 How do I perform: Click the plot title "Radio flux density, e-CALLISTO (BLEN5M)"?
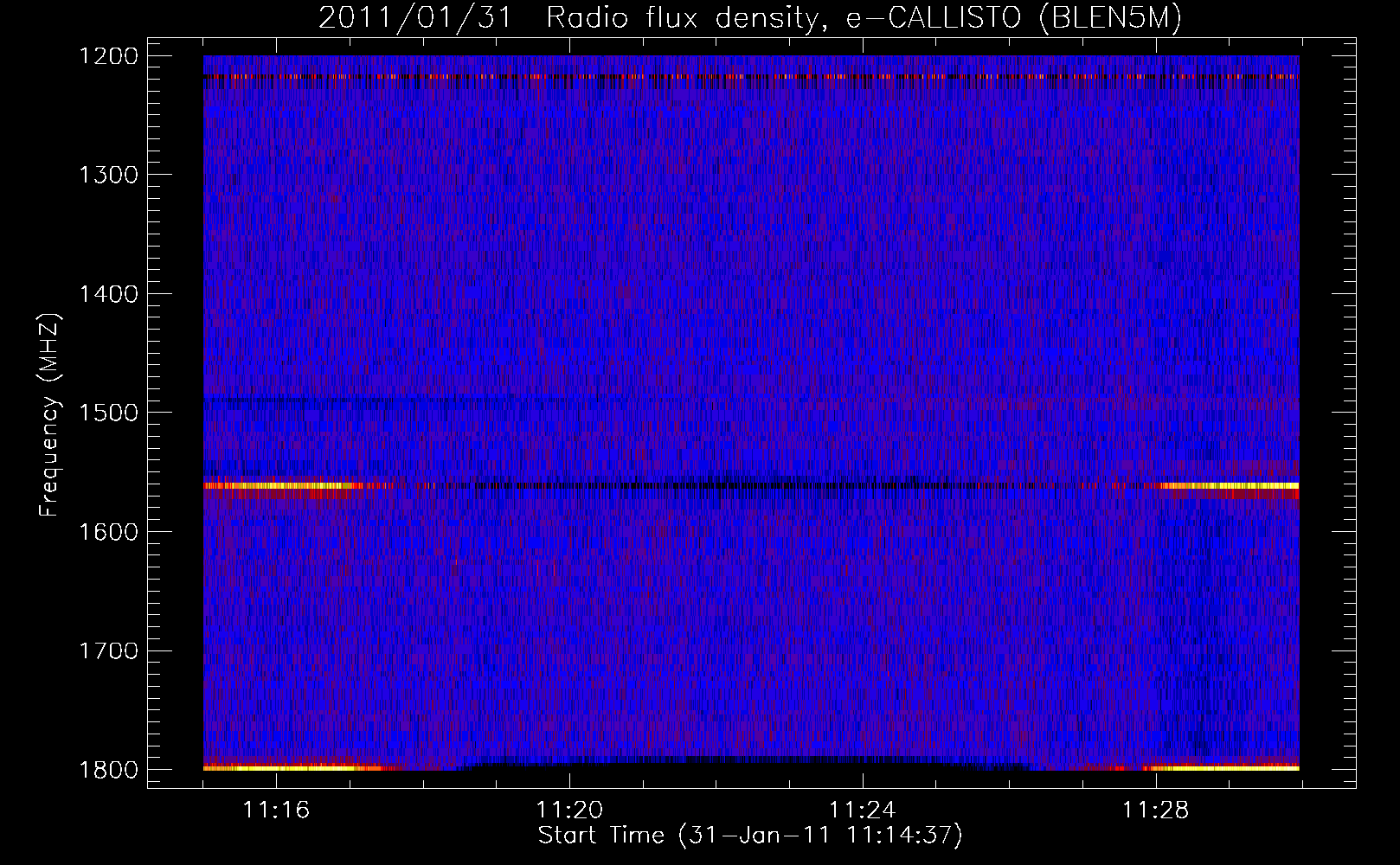pos(864,18)
